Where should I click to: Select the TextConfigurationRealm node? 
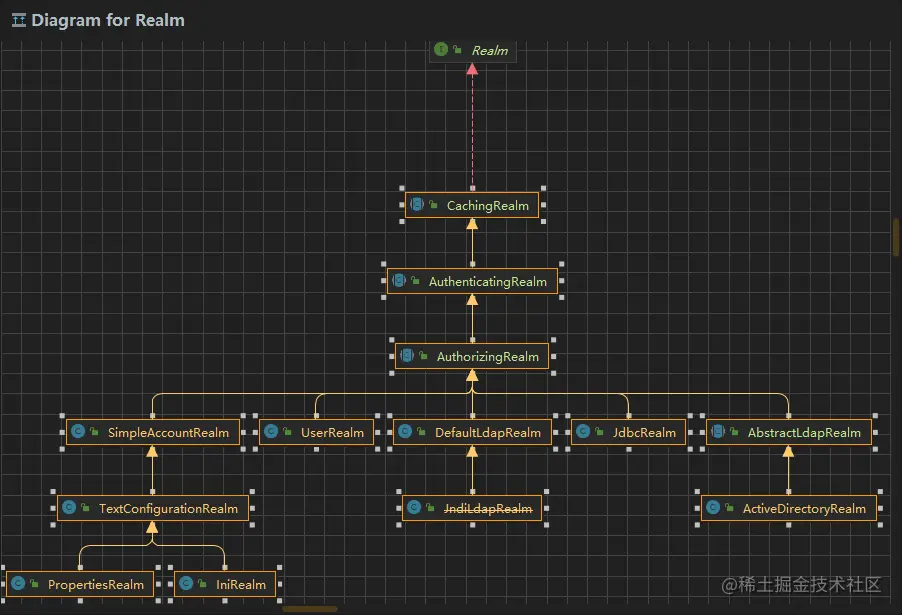(152, 509)
